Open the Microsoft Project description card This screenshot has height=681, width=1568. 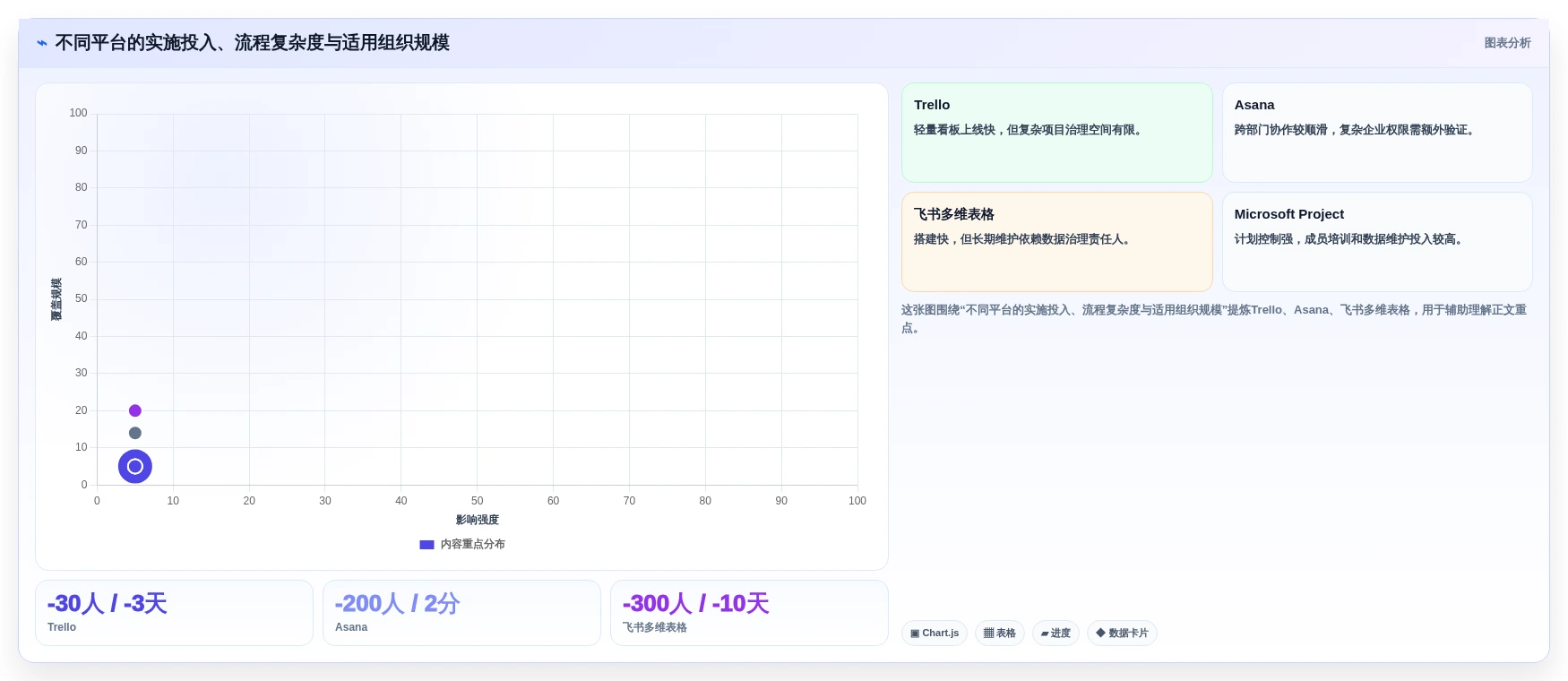click(x=1377, y=242)
